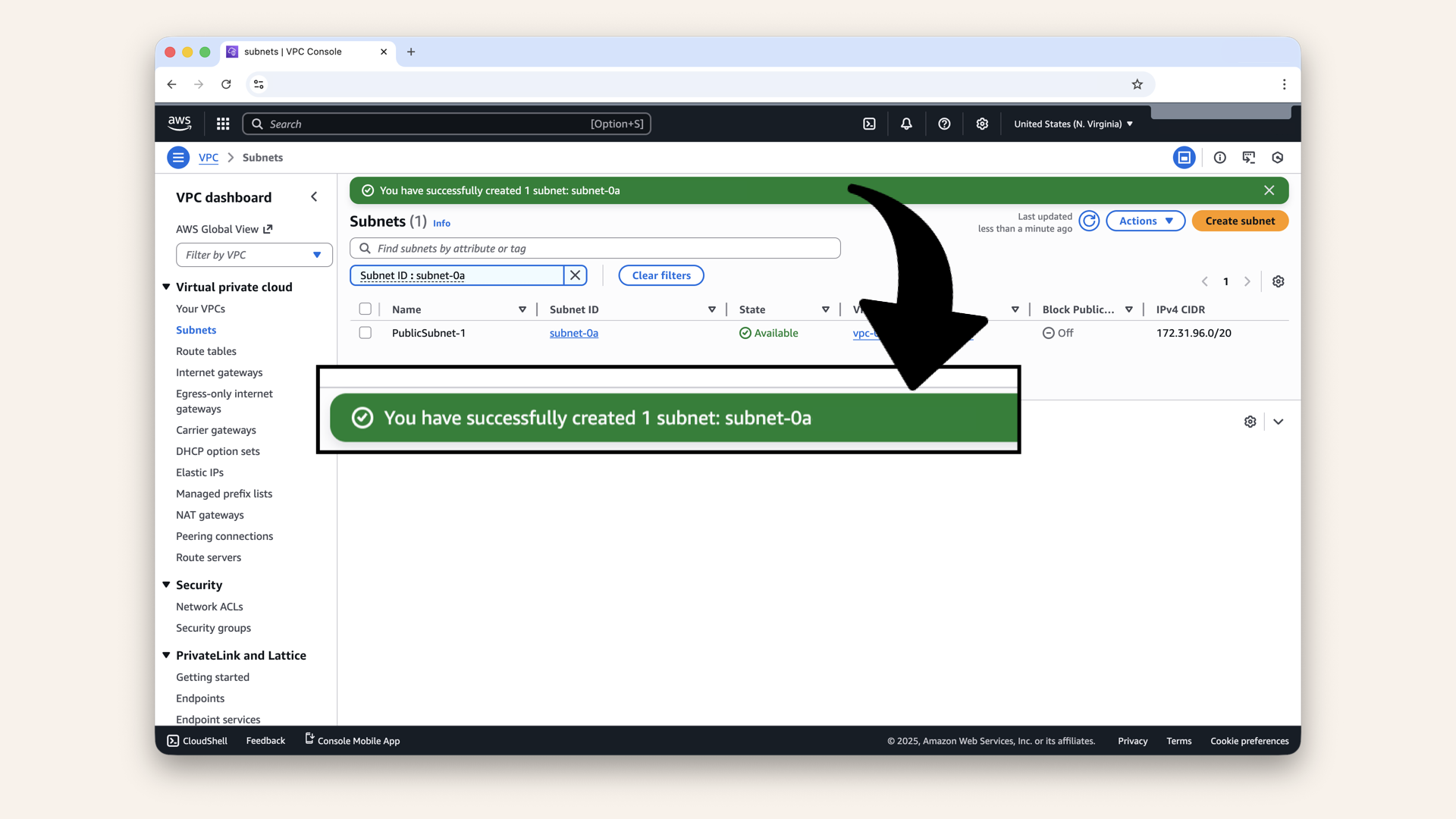This screenshot has width=1456, height=819.
Task: Open CloudShell terminal from the top navigation
Action: pos(869,123)
